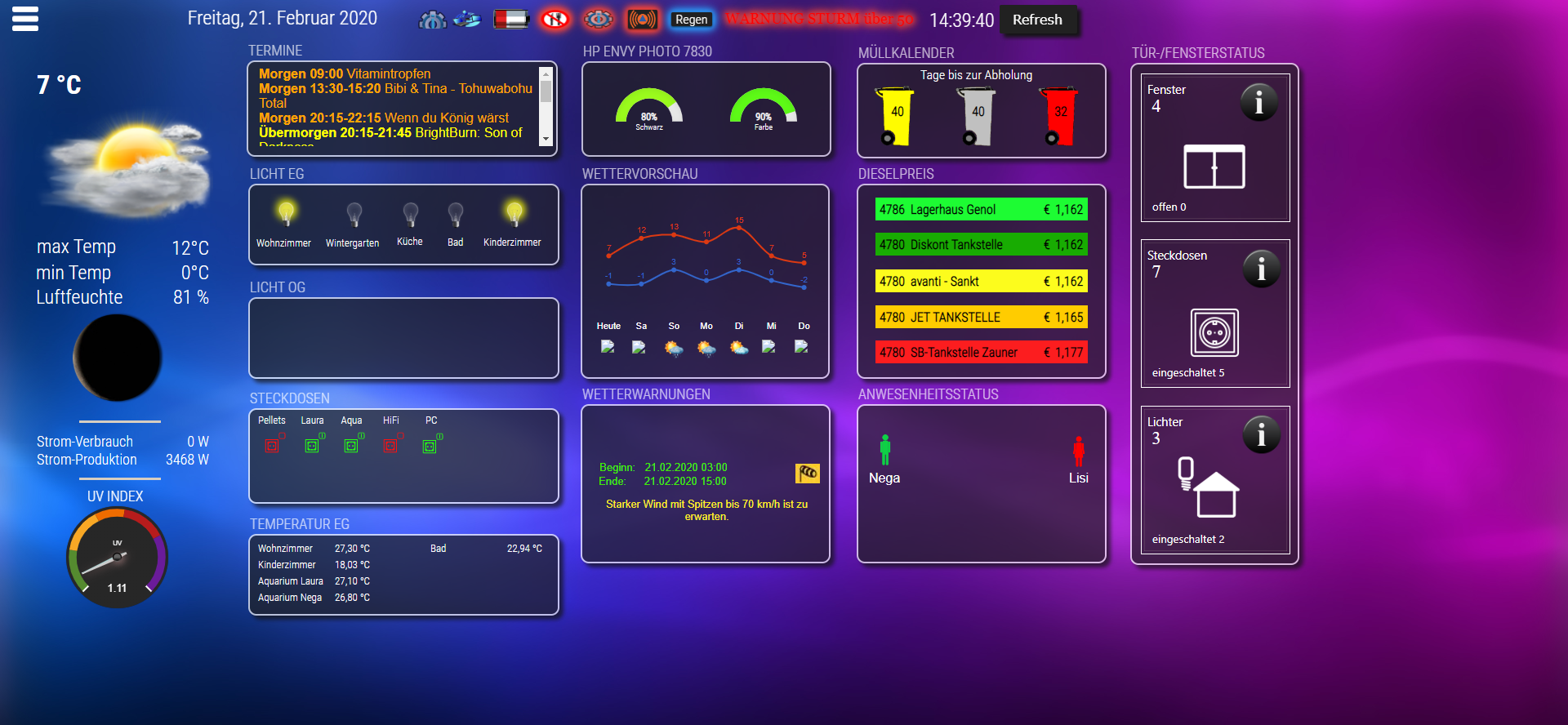Click the UV index gauge
The image size is (1568, 725).
(x=117, y=558)
